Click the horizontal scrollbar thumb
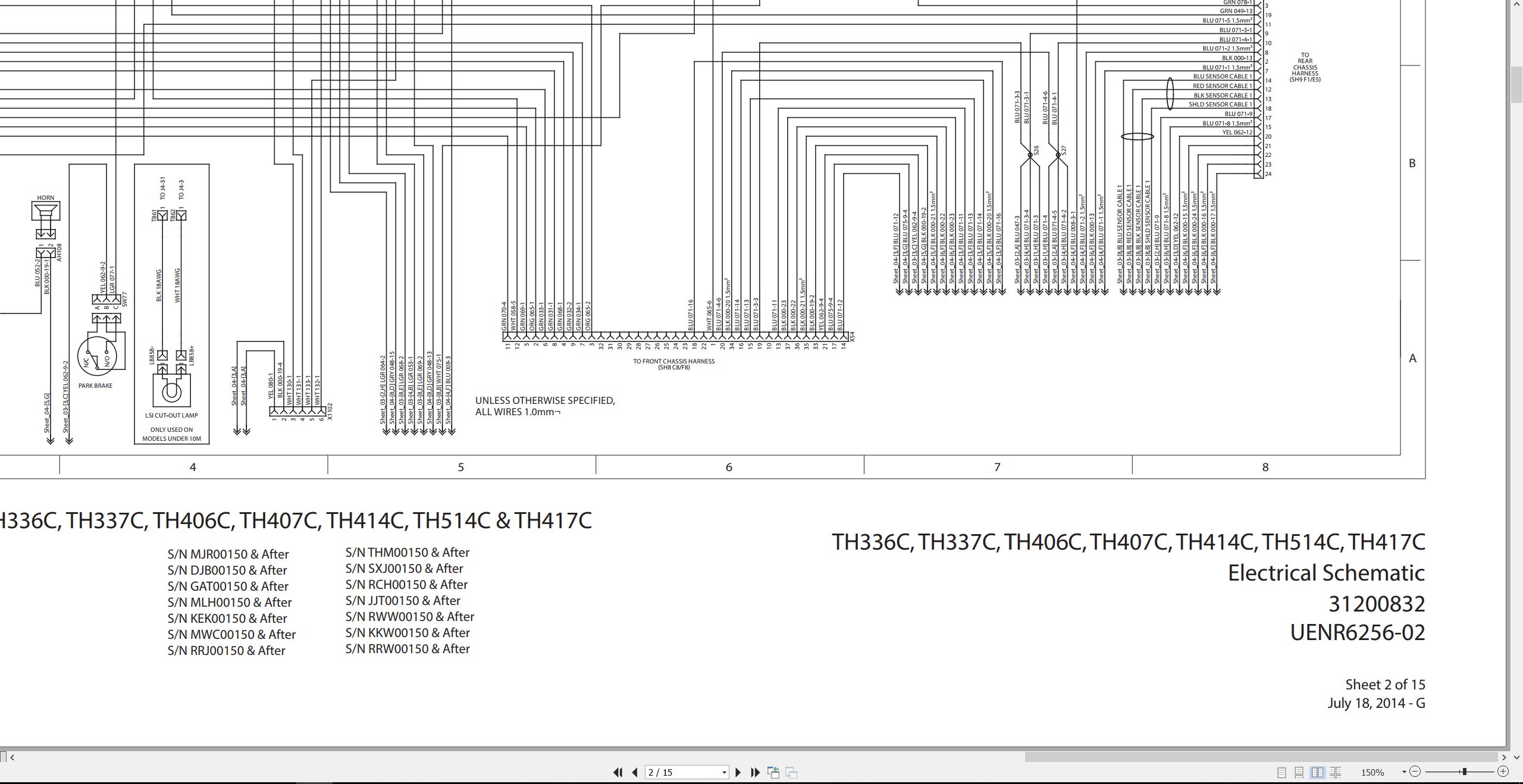1523x784 pixels. click(x=1261, y=757)
